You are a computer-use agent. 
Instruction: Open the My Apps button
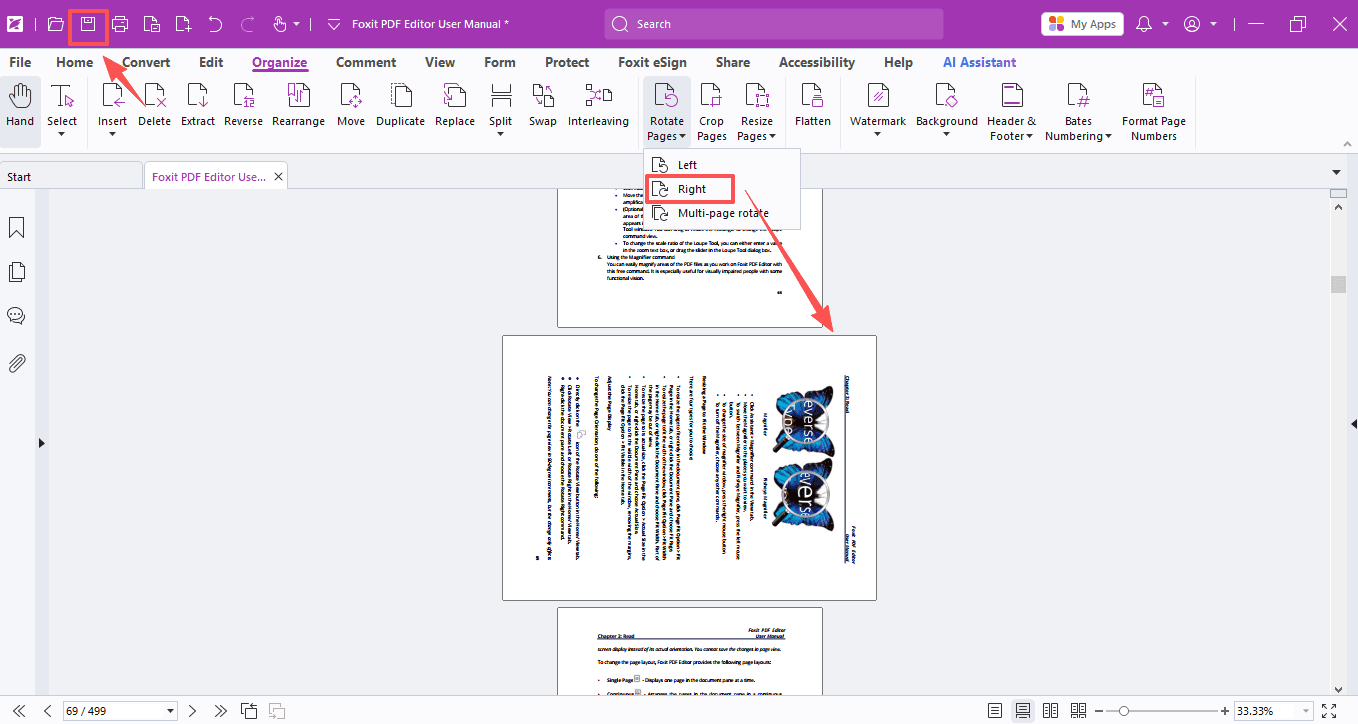coord(1082,24)
